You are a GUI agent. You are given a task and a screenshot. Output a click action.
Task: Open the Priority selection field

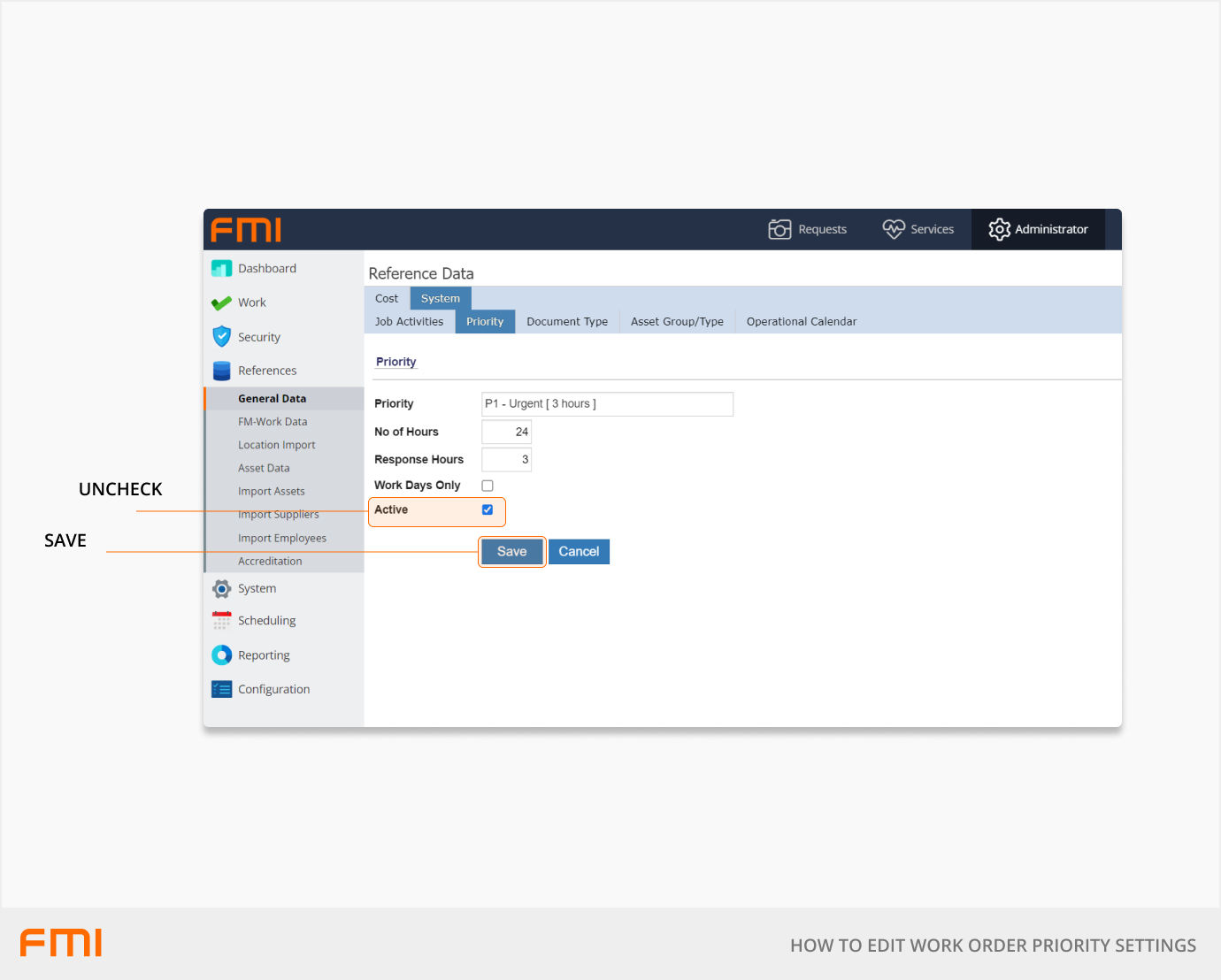(607, 404)
